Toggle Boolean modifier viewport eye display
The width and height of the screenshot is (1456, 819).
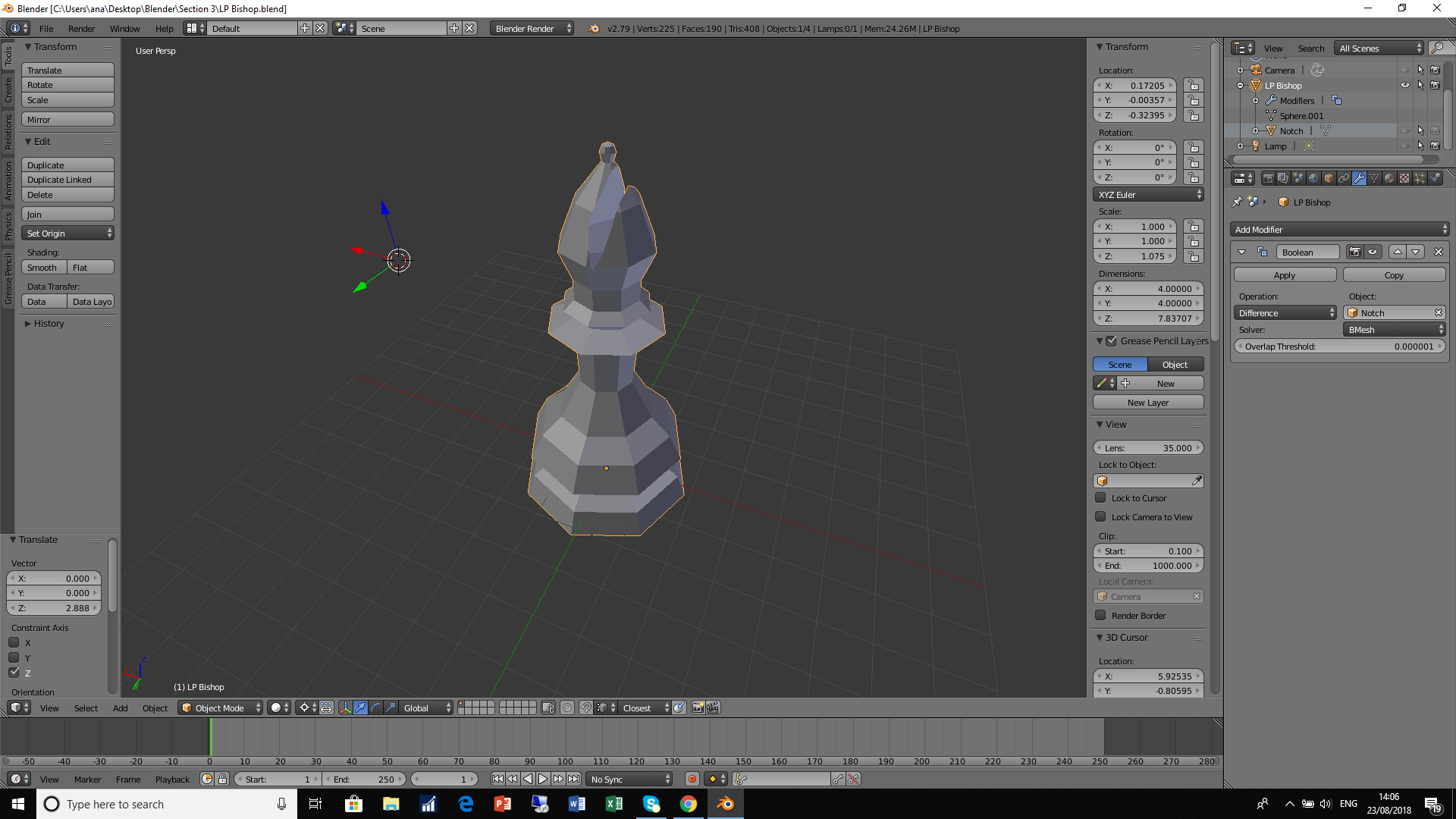(1373, 252)
